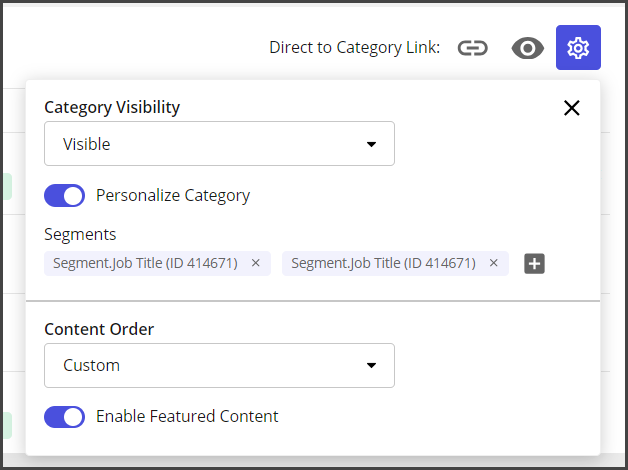Copy the direct category link via chain icon
Screen dimensions: 628x470
click(473, 48)
